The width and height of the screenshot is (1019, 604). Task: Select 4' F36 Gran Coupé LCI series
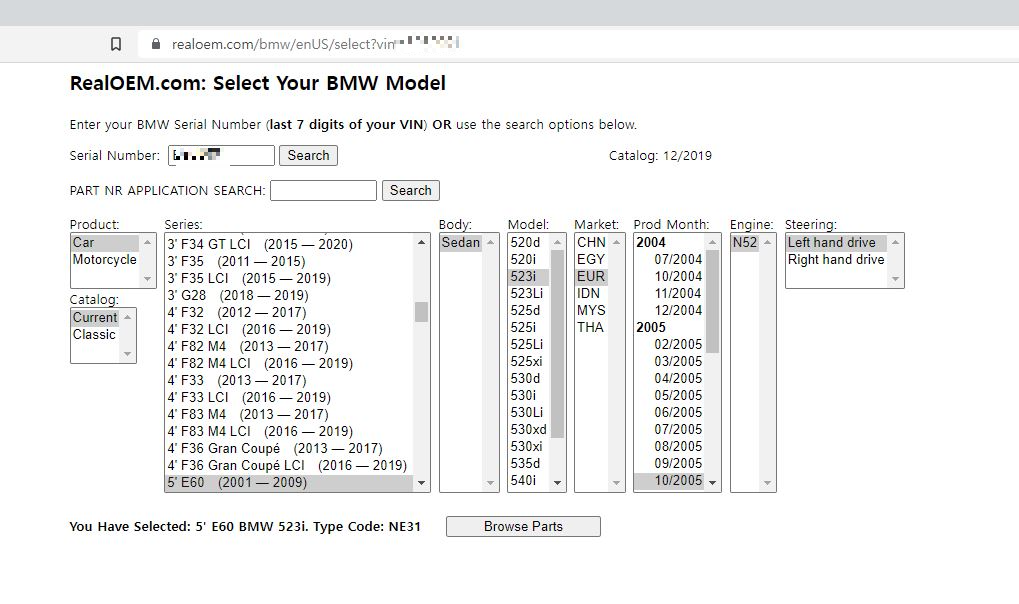(x=289, y=466)
